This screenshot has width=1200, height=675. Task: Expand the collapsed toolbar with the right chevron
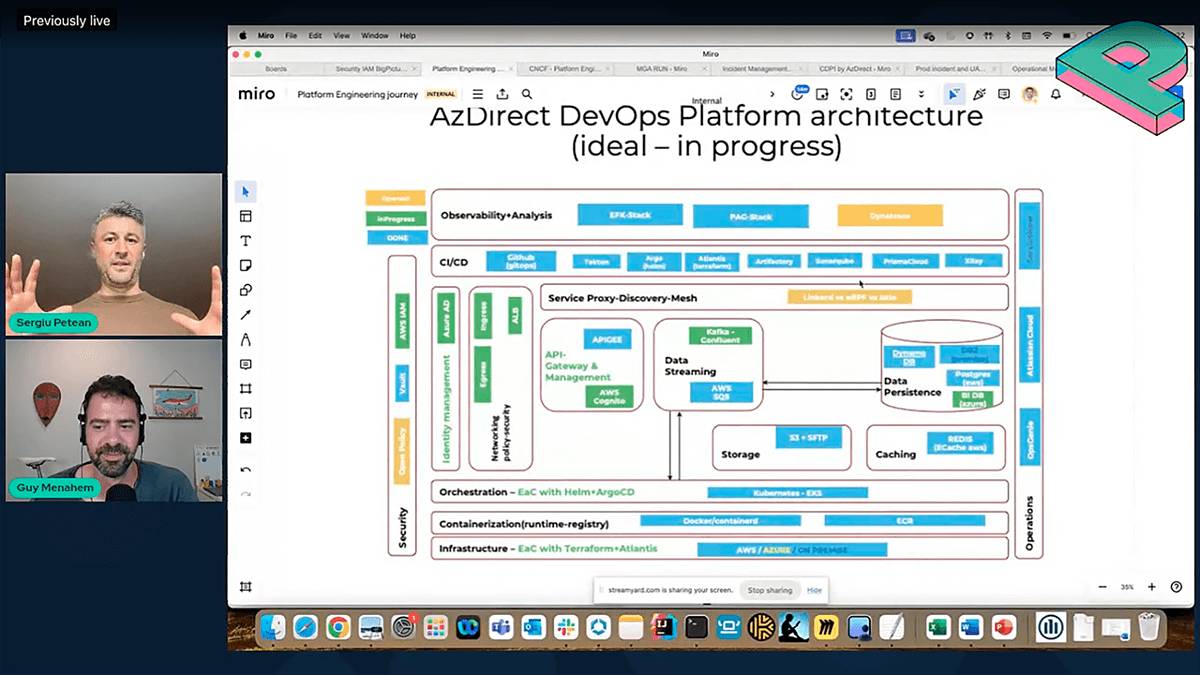point(772,94)
